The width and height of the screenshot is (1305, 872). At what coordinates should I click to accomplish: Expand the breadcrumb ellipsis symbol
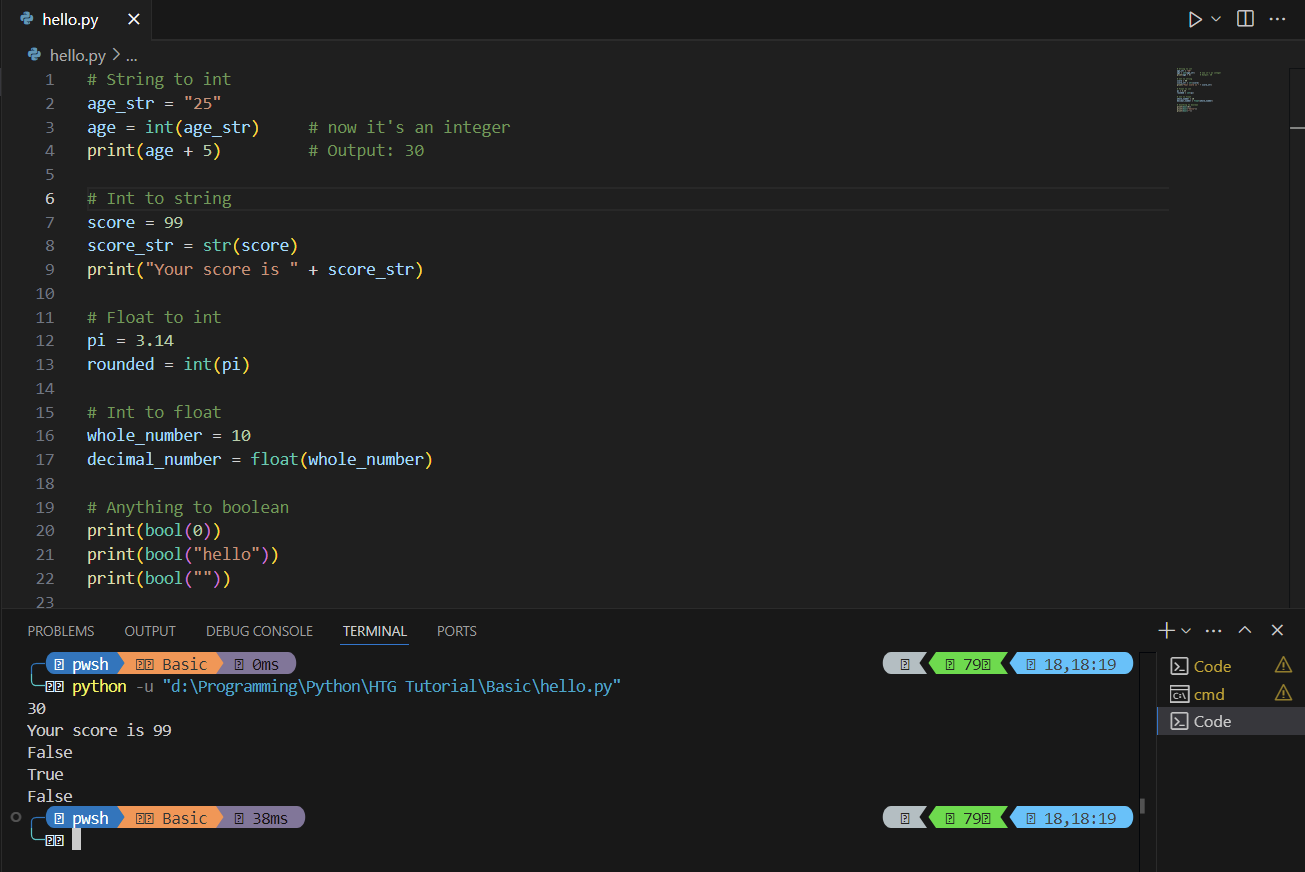click(x=131, y=56)
